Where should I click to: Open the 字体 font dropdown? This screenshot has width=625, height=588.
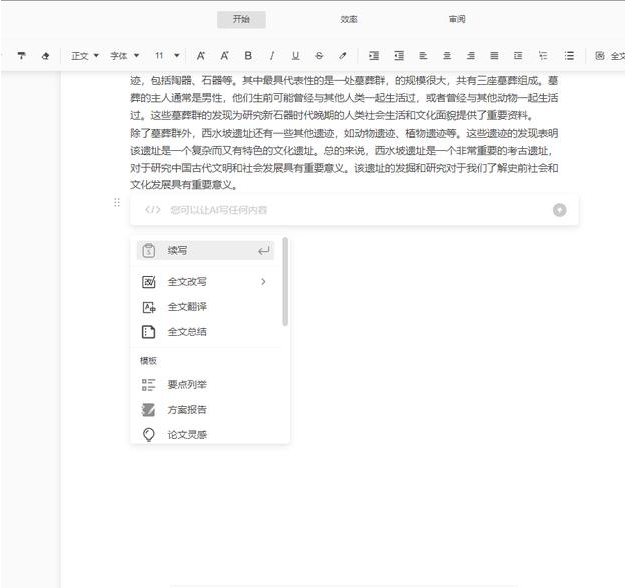tap(124, 56)
